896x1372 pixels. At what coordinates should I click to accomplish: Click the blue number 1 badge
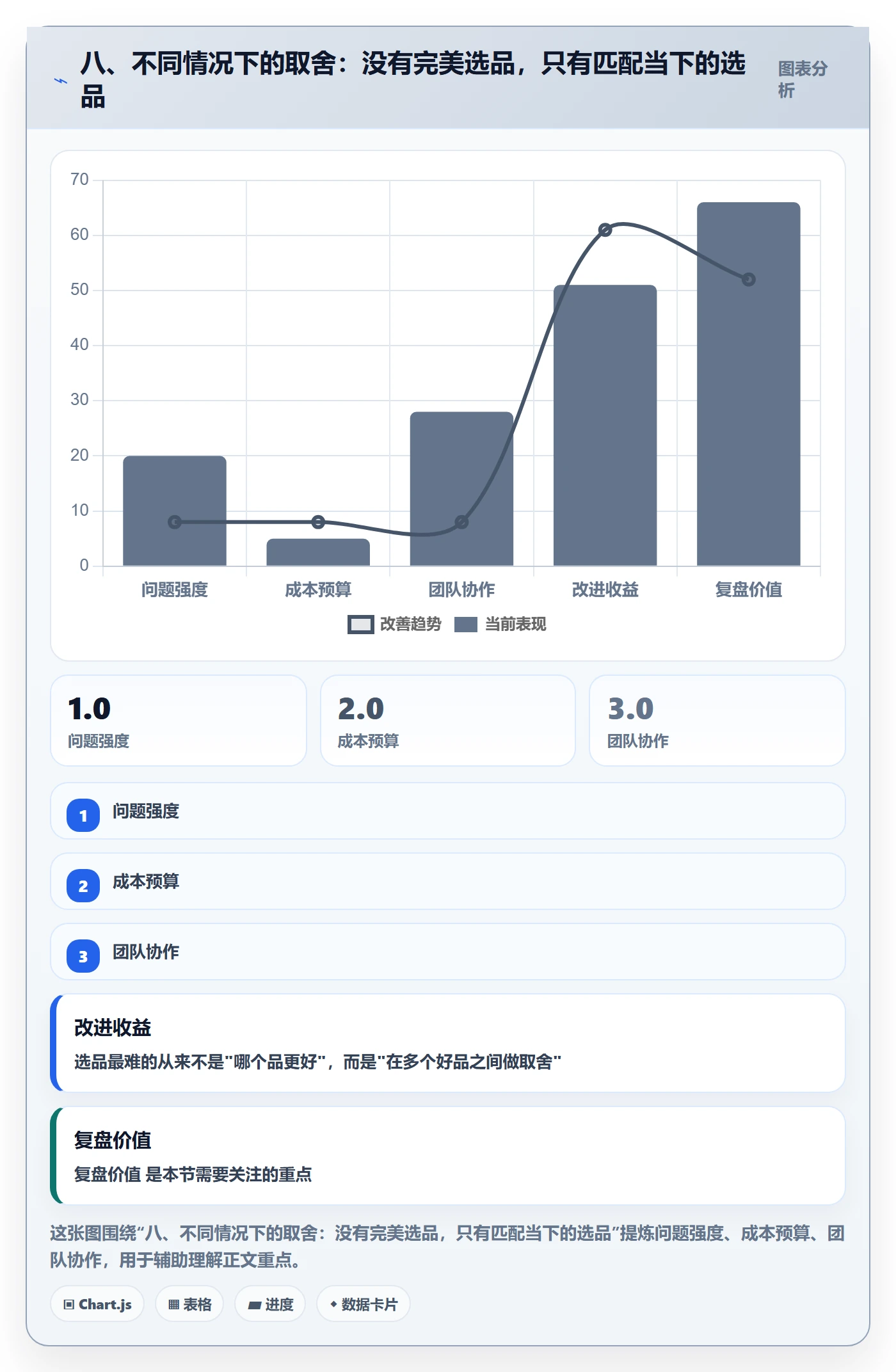pos(83,815)
